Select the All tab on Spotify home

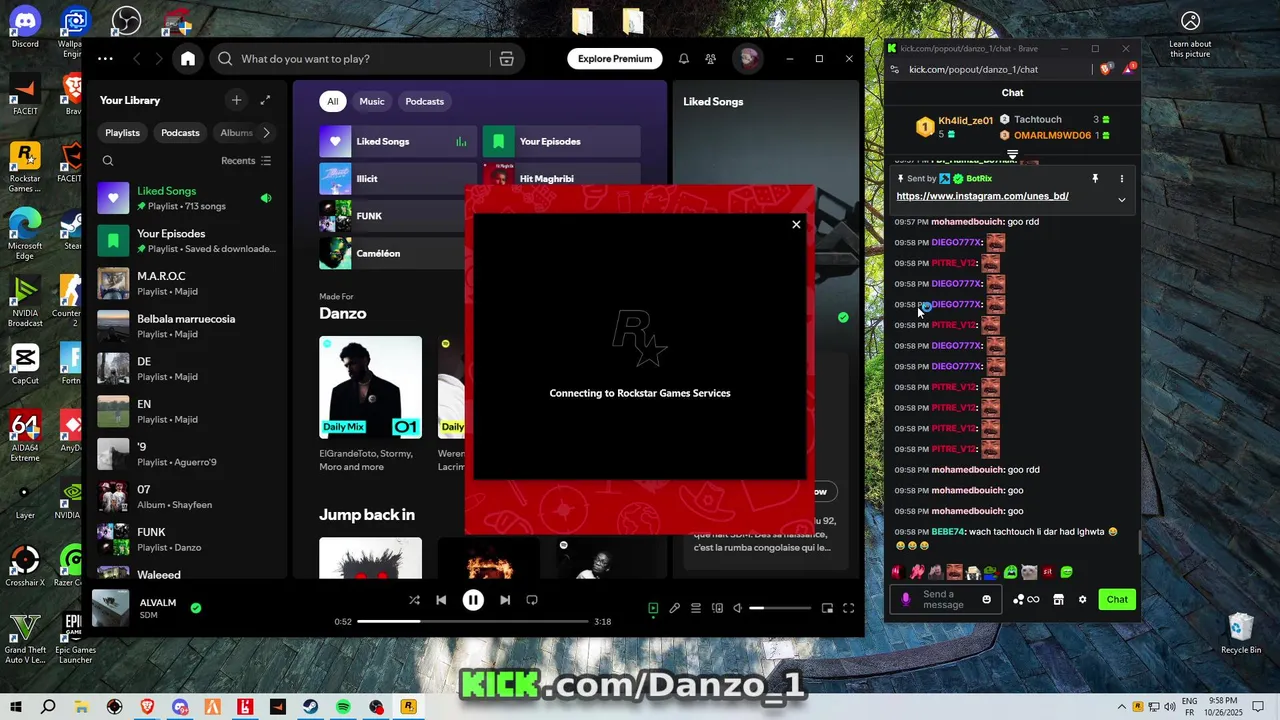333,101
